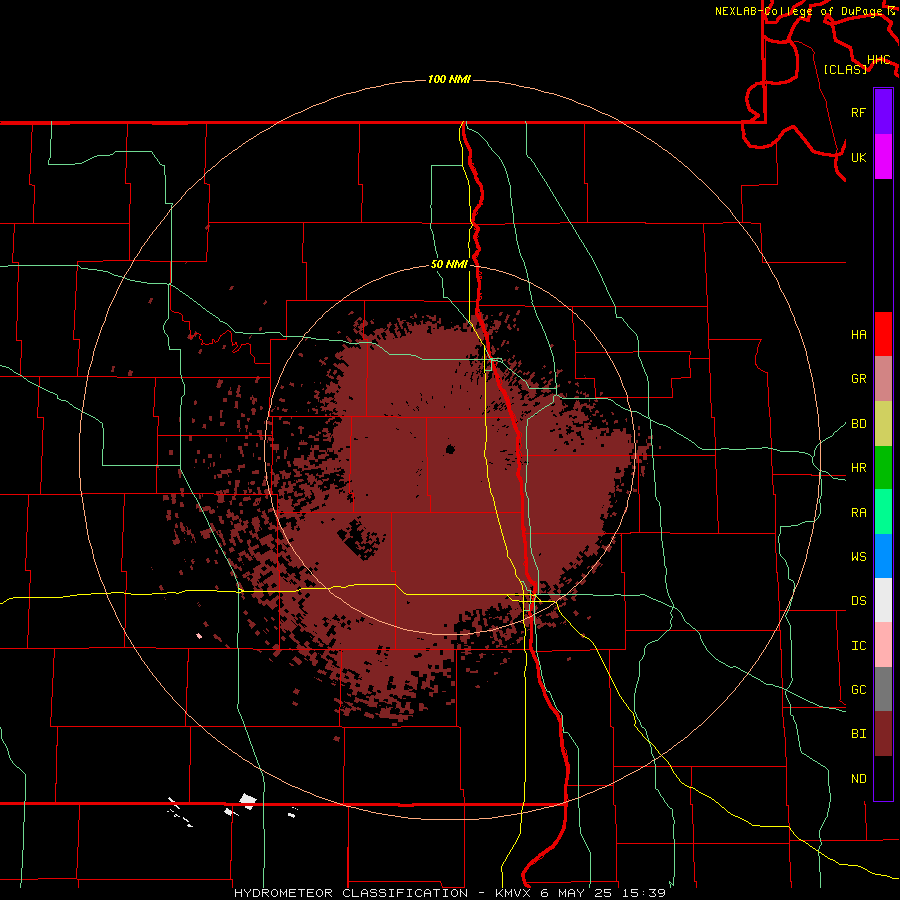The height and width of the screenshot is (900, 900).
Task: Click the 50 NMI range ring label
Action: pyautogui.click(x=449, y=264)
